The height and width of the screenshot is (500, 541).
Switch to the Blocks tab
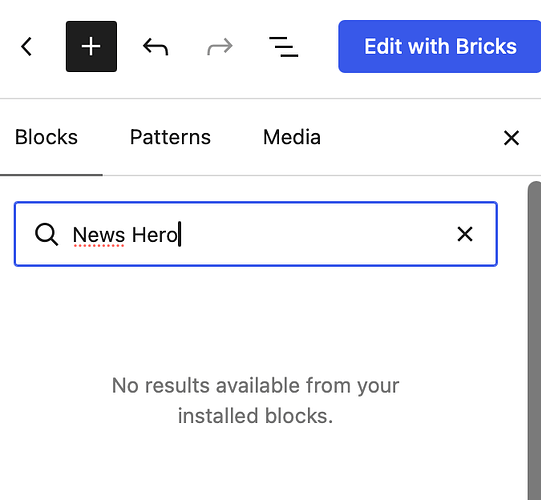(x=46, y=137)
